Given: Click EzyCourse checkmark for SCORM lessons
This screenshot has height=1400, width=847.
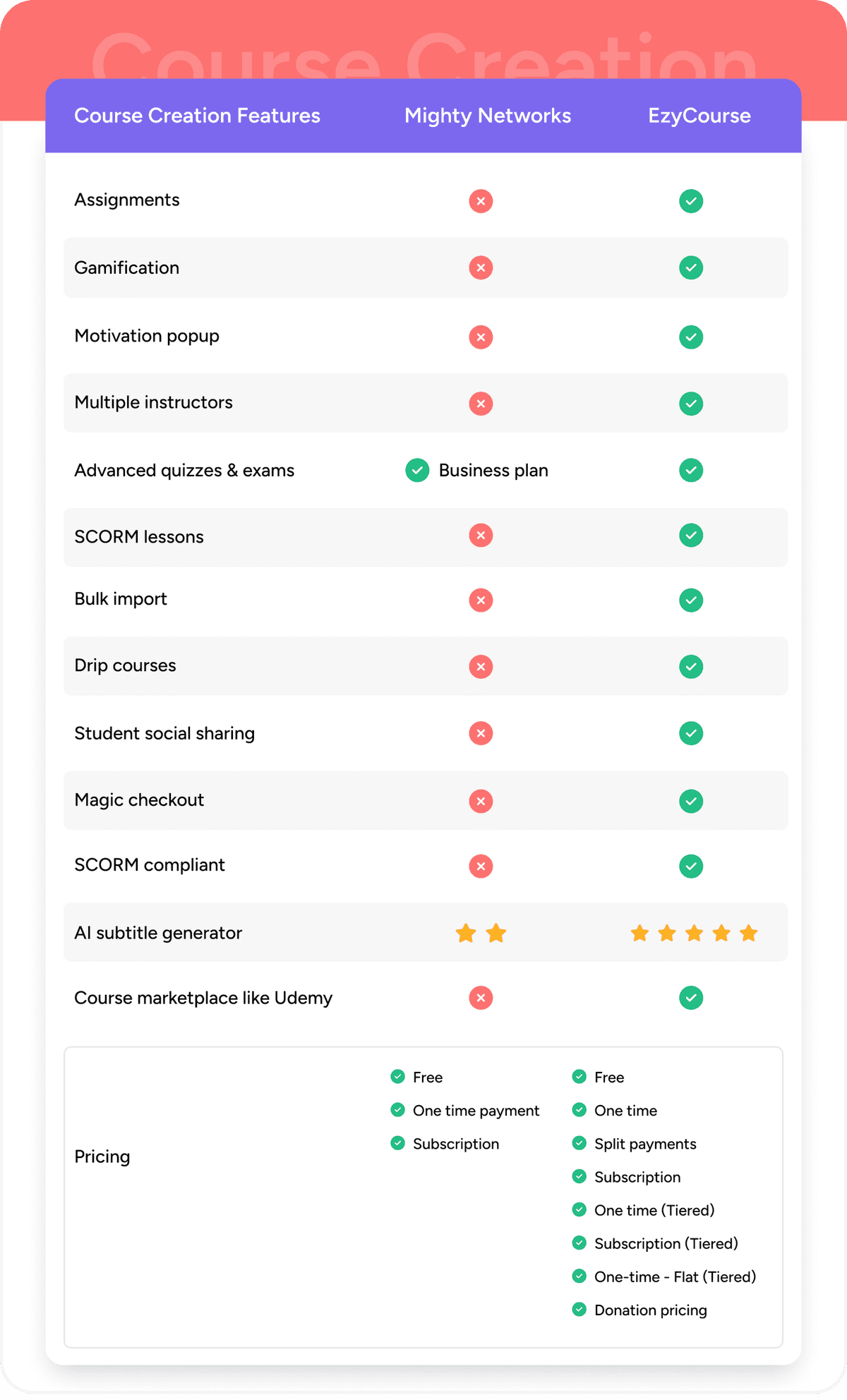Looking at the screenshot, I should click(x=691, y=536).
